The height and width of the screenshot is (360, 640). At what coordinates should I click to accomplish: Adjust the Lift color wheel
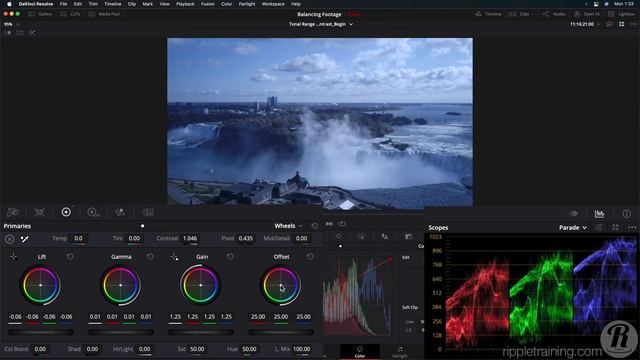coord(40,285)
